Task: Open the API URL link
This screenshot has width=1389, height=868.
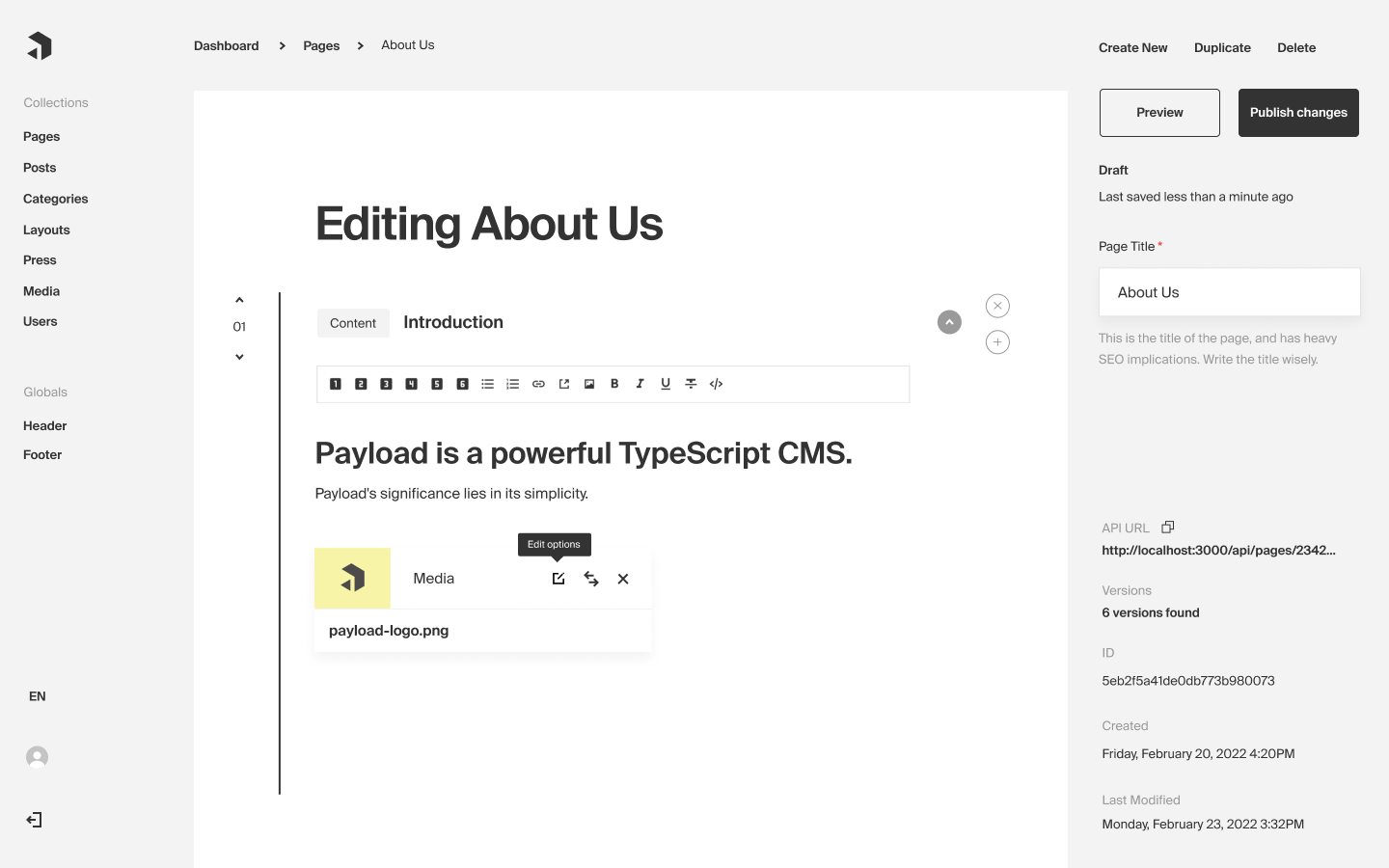Action: pos(1218,551)
